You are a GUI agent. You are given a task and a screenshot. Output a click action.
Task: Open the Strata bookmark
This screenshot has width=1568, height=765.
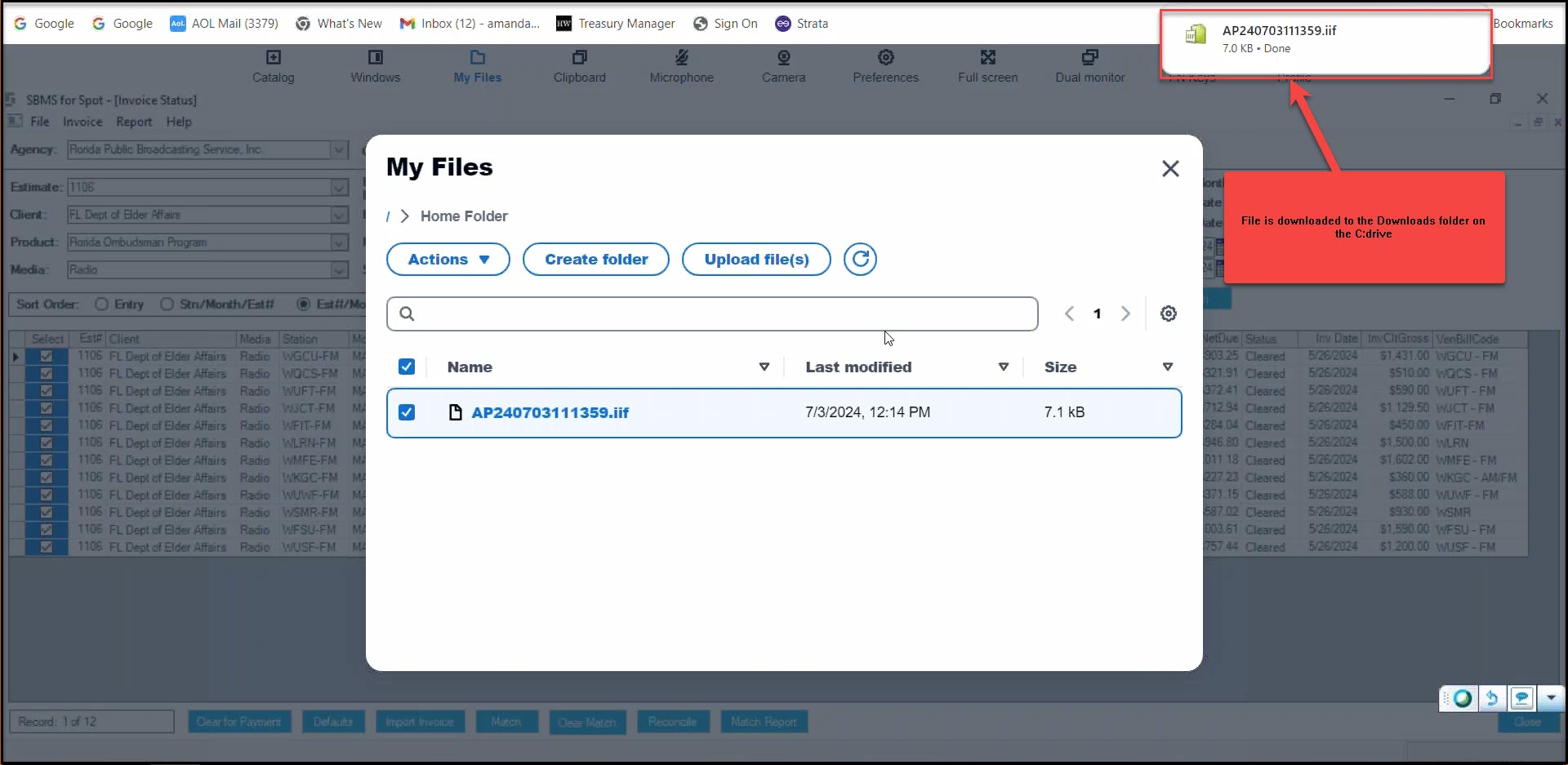point(801,24)
